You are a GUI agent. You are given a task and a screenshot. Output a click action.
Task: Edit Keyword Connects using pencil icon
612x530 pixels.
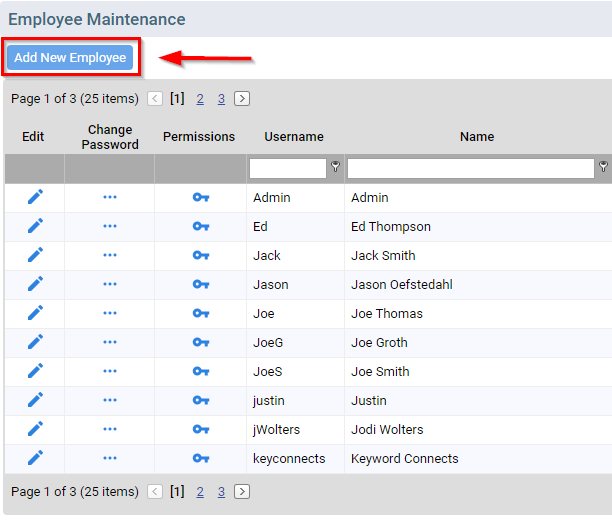tap(35, 458)
